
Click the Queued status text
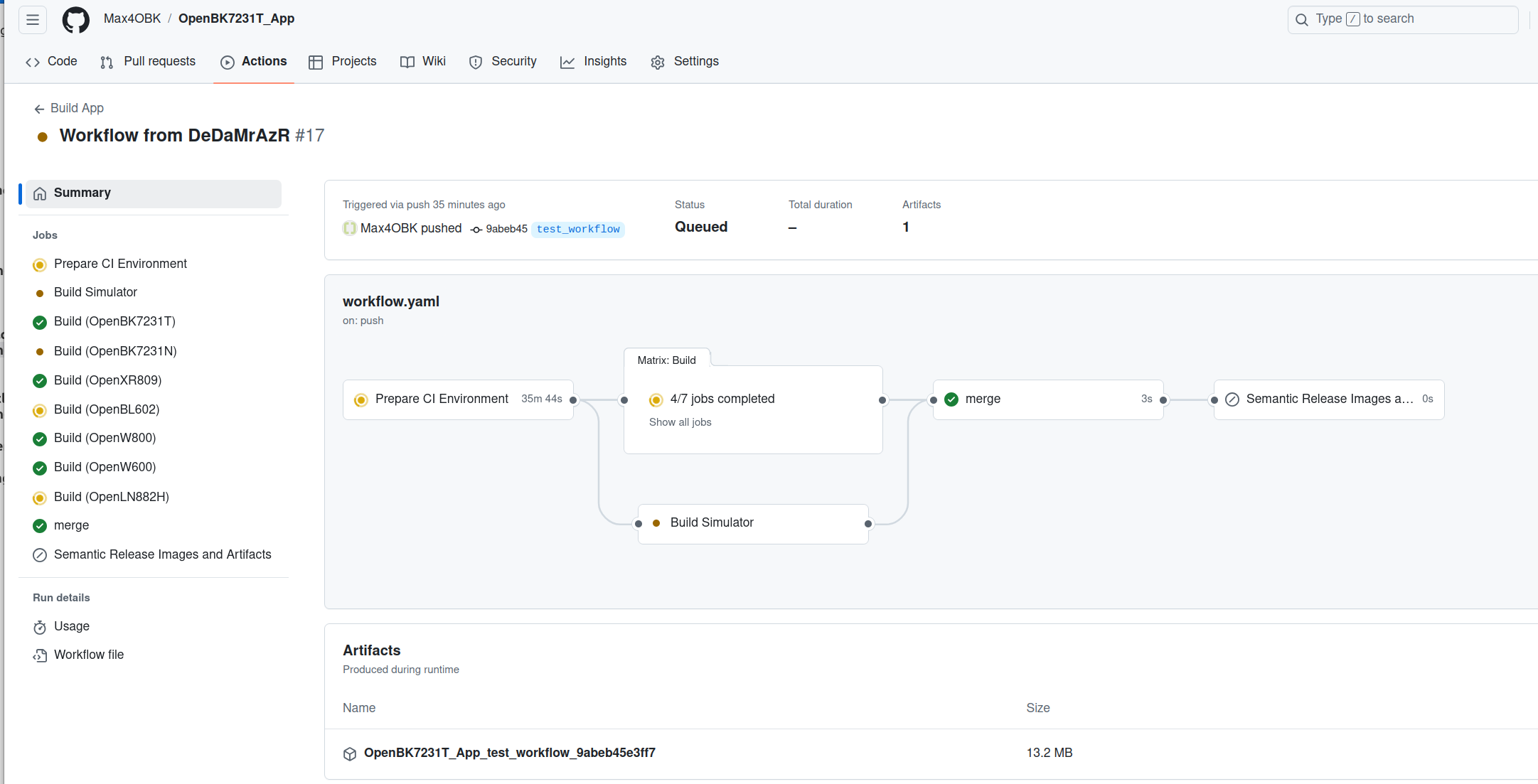tap(701, 227)
